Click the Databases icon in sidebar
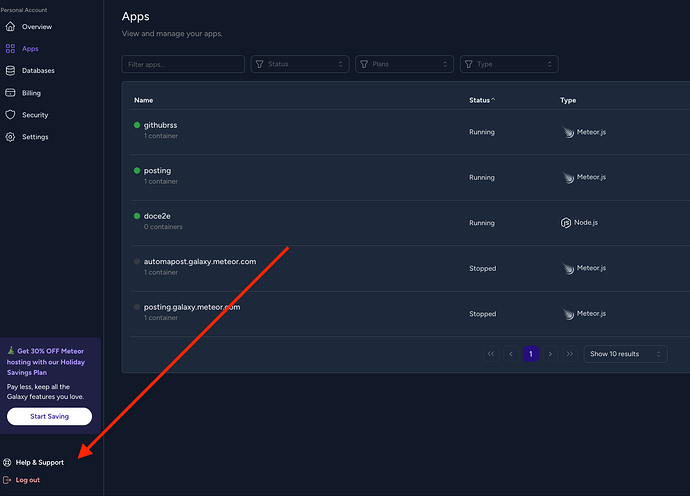The width and height of the screenshot is (690, 496). [x=10, y=71]
